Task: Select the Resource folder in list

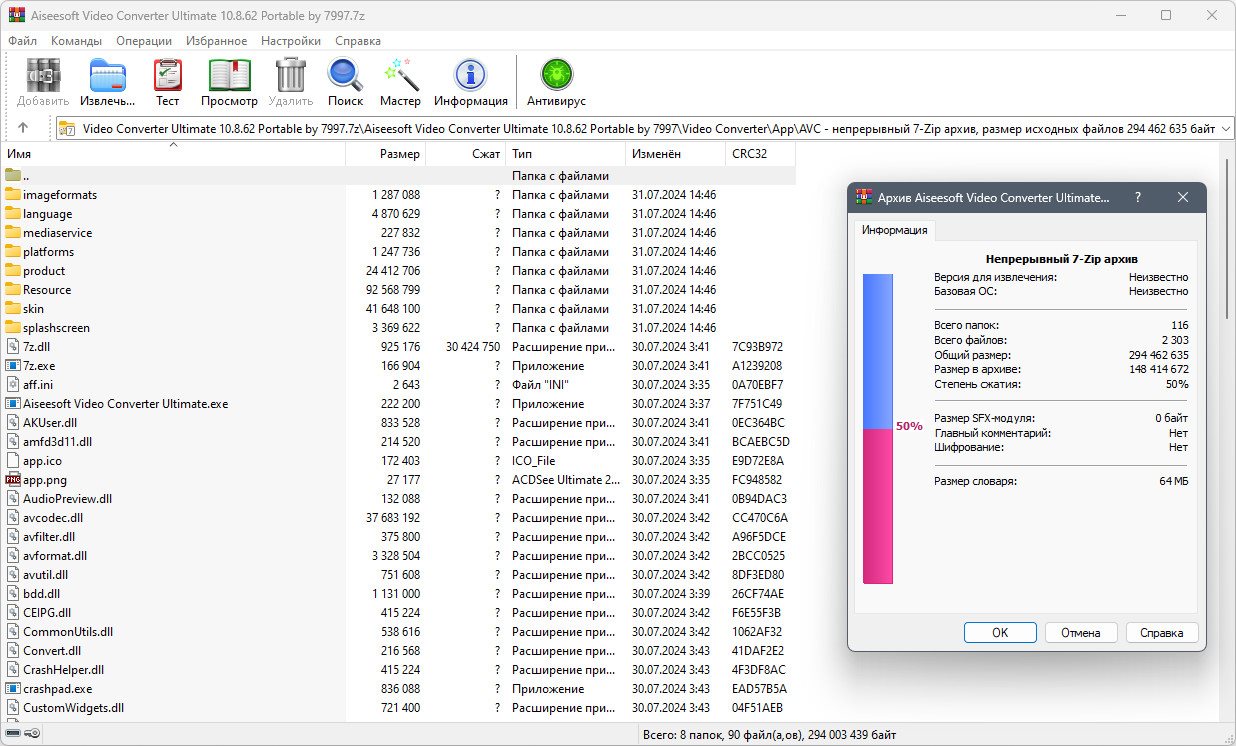Action: click(x=47, y=290)
